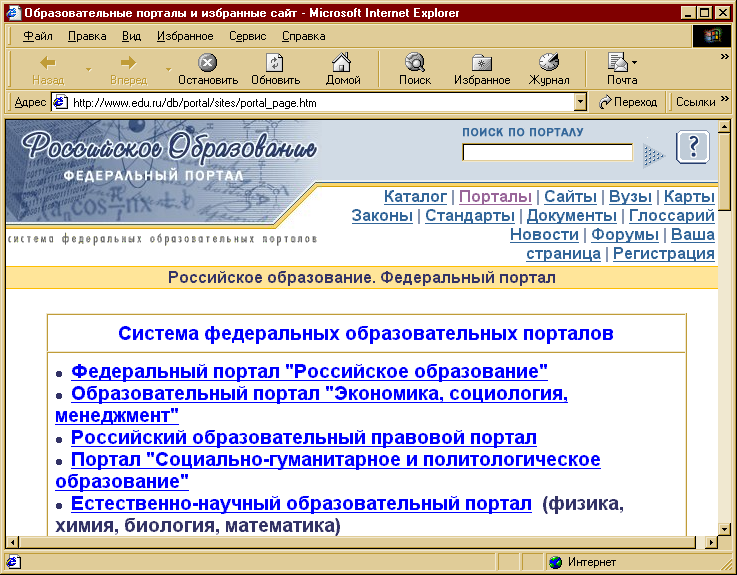Submit portal search with triangle arrow icon

pos(653,156)
